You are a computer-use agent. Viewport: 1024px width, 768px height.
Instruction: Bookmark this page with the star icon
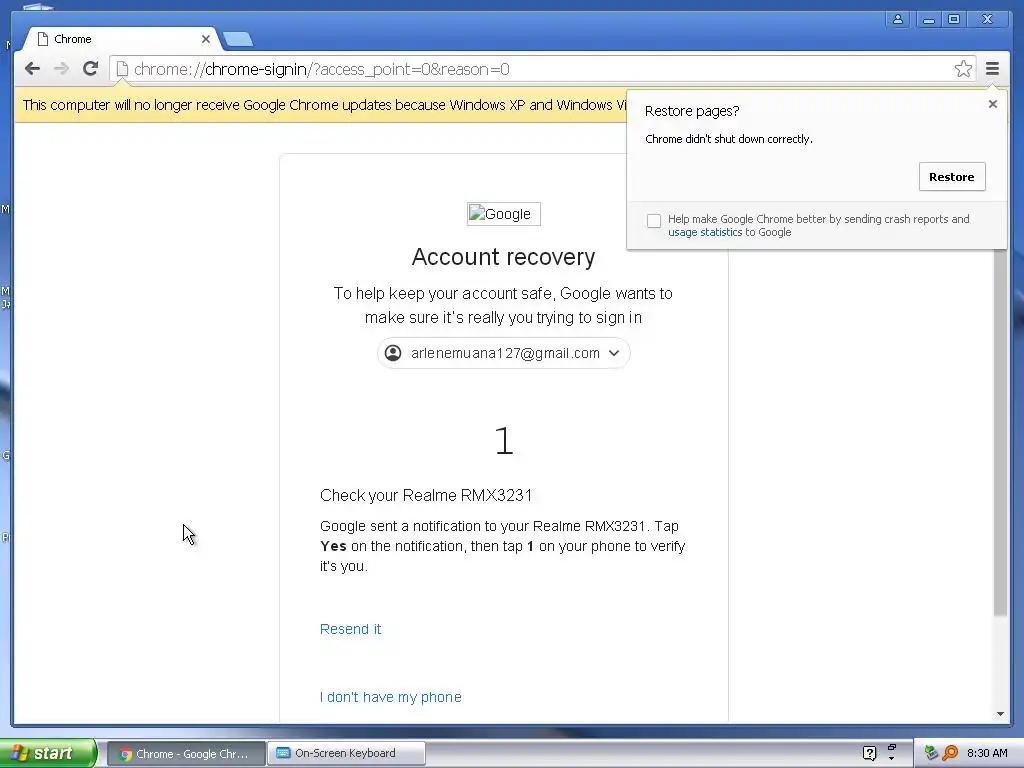[x=963, y=69]
